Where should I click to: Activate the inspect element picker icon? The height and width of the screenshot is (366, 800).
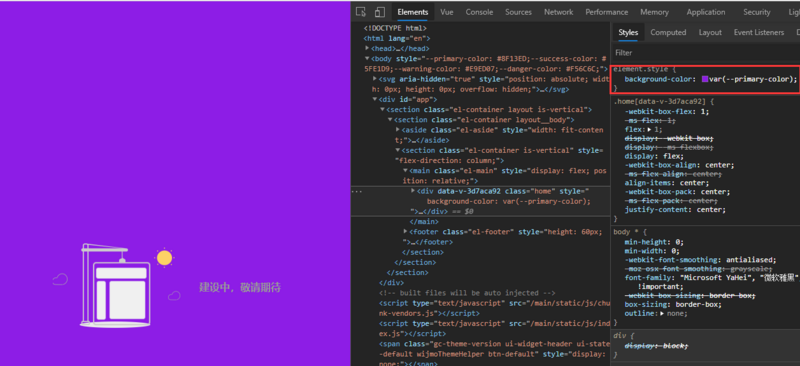[x=361, y=12]
